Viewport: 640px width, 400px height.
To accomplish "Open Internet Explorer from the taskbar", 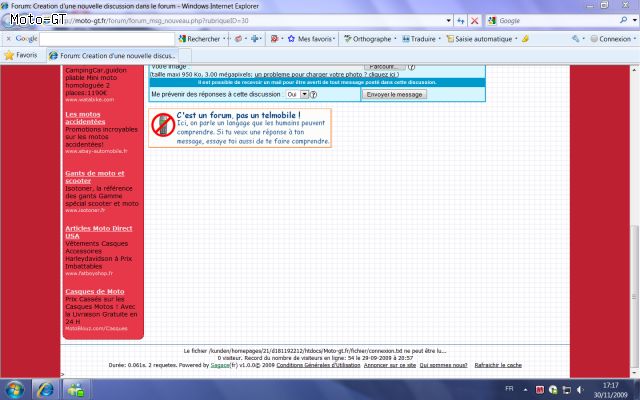I will point(45,389).
